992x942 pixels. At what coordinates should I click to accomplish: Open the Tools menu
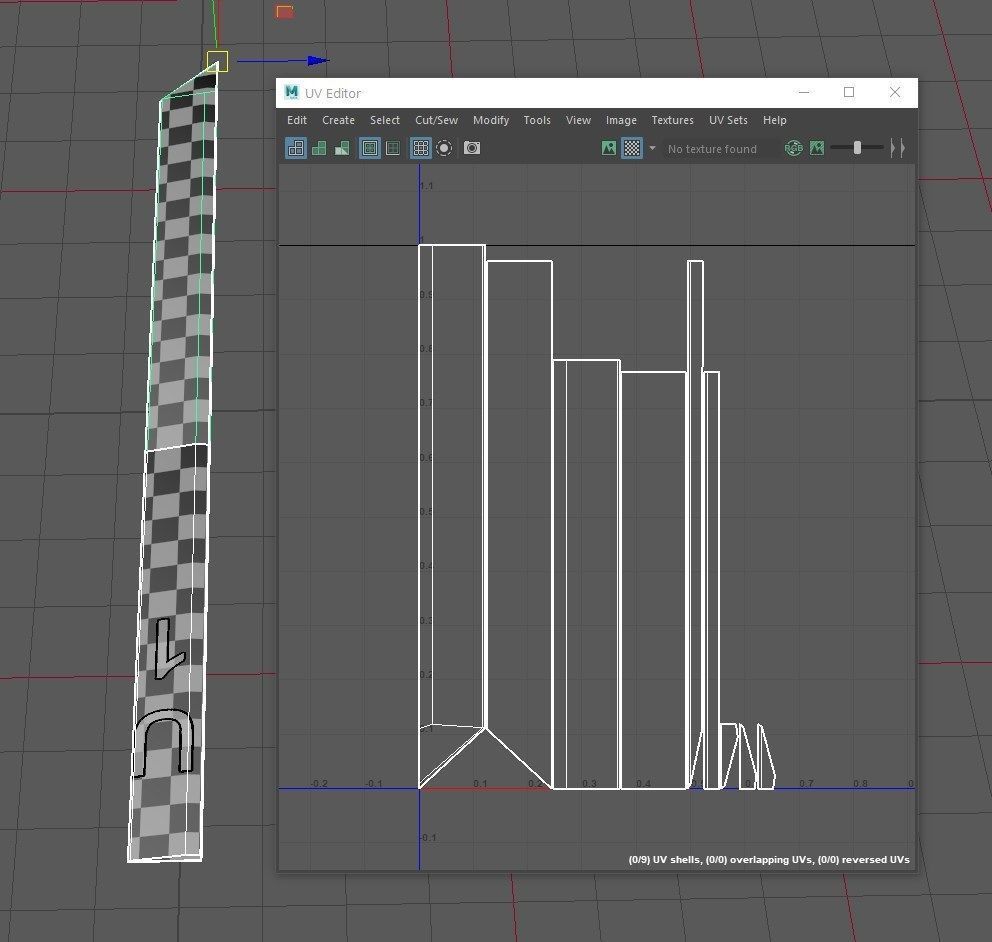point(537,120)
